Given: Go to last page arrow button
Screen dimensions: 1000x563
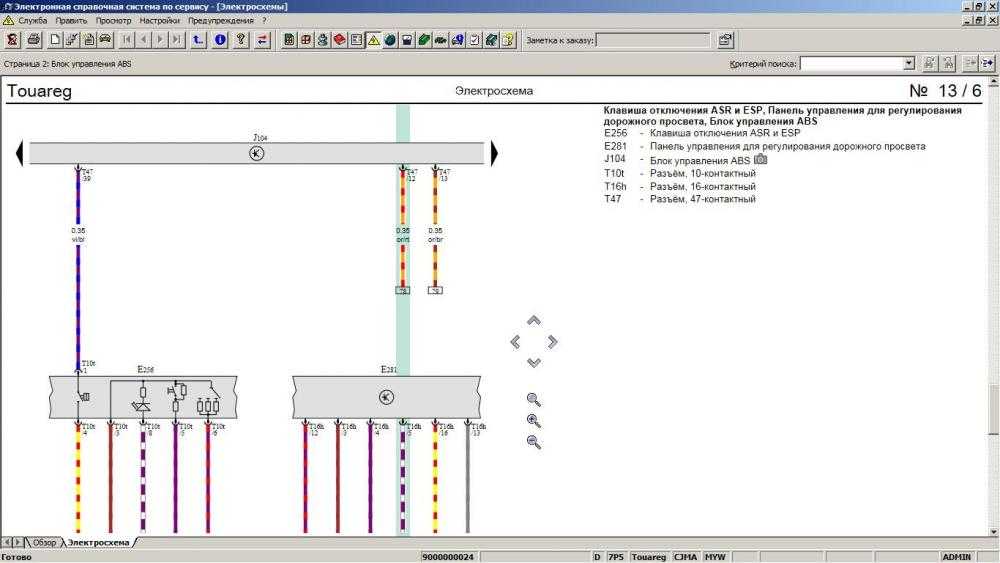Looking at the screenshot, I should pyautogui.click(x=177, y=40).
